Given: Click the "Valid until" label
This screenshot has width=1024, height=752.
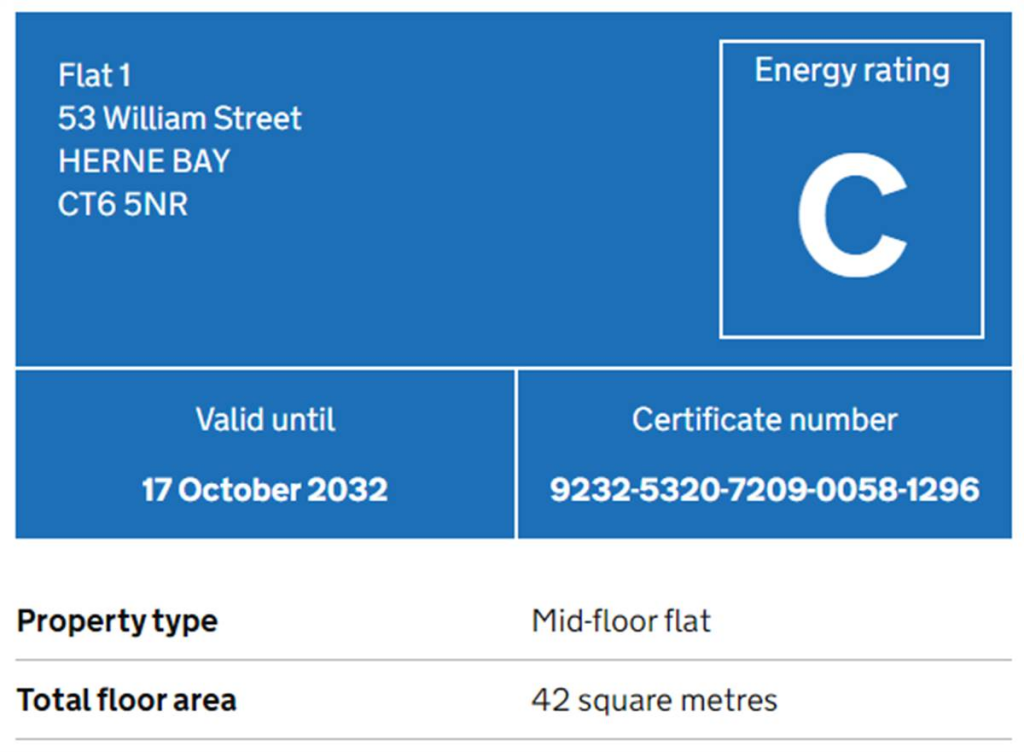Looking at the screenshot, I should coord(265,419).
